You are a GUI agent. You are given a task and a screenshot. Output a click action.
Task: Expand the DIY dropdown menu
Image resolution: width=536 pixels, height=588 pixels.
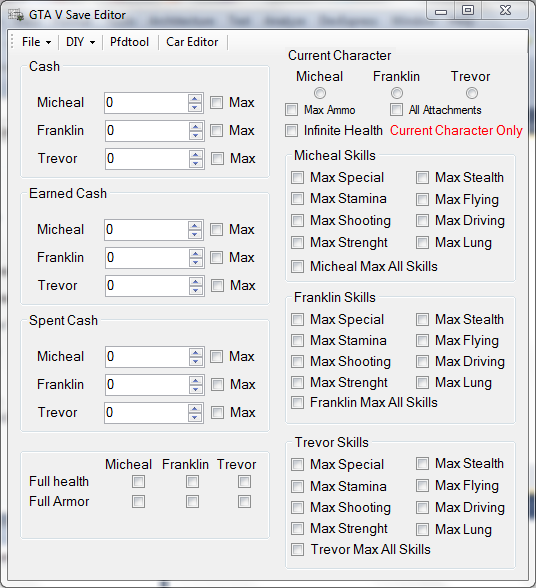pyautogui.click(x=80, y=42)
